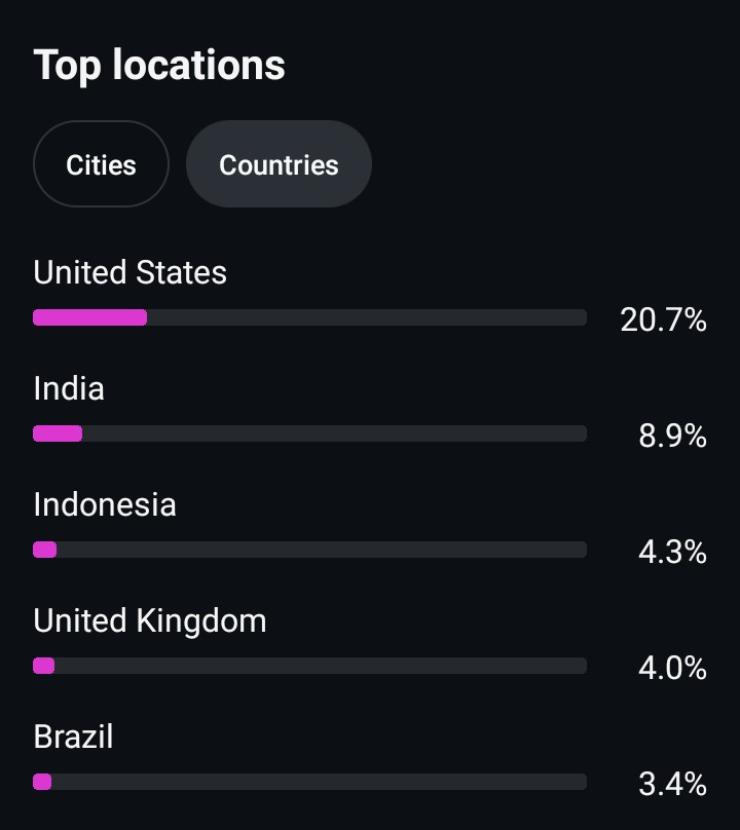Click the Indonesia percentage bar

(310, 549)
